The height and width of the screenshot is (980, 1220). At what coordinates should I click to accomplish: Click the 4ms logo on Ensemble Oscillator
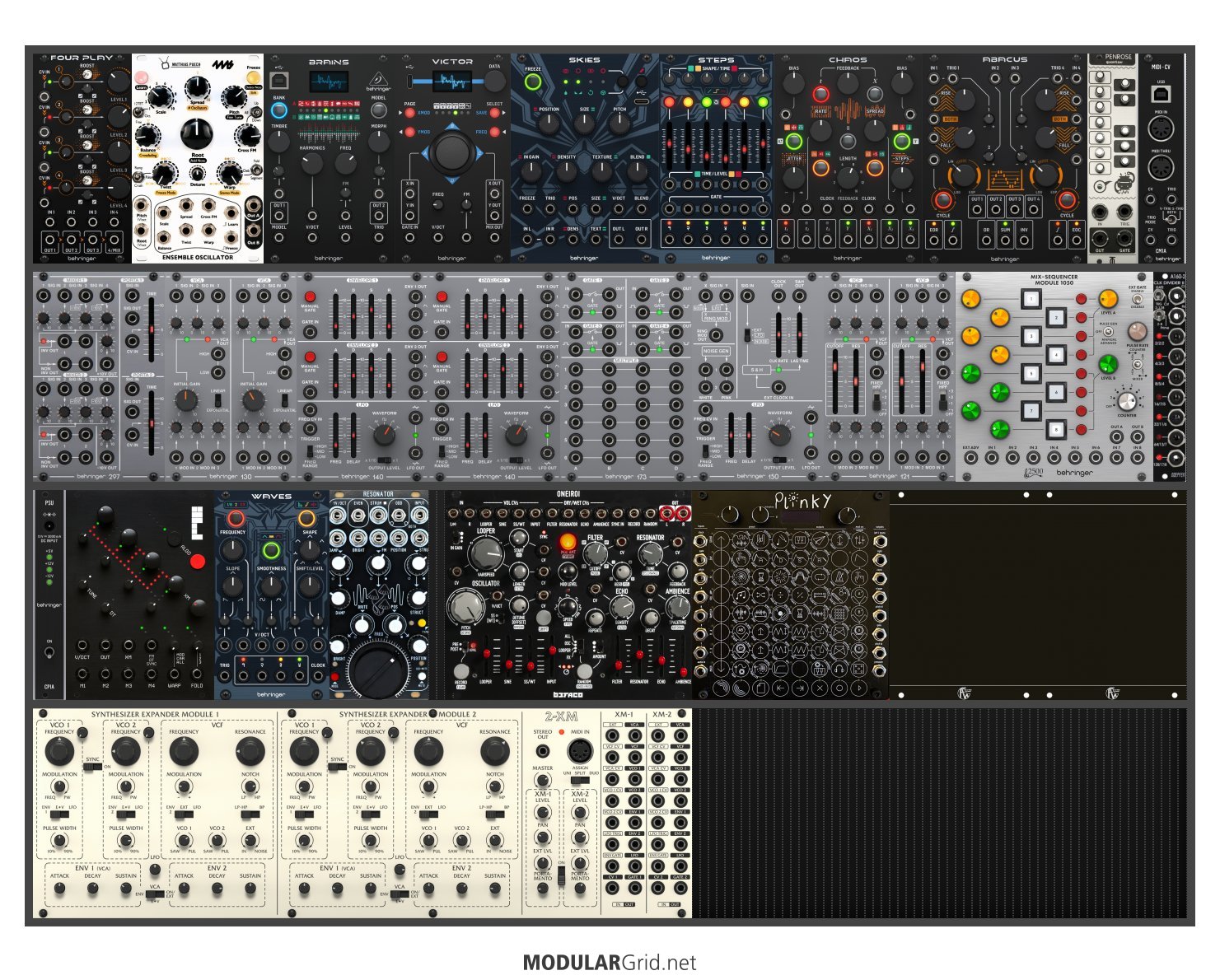[x=222, y=65]
